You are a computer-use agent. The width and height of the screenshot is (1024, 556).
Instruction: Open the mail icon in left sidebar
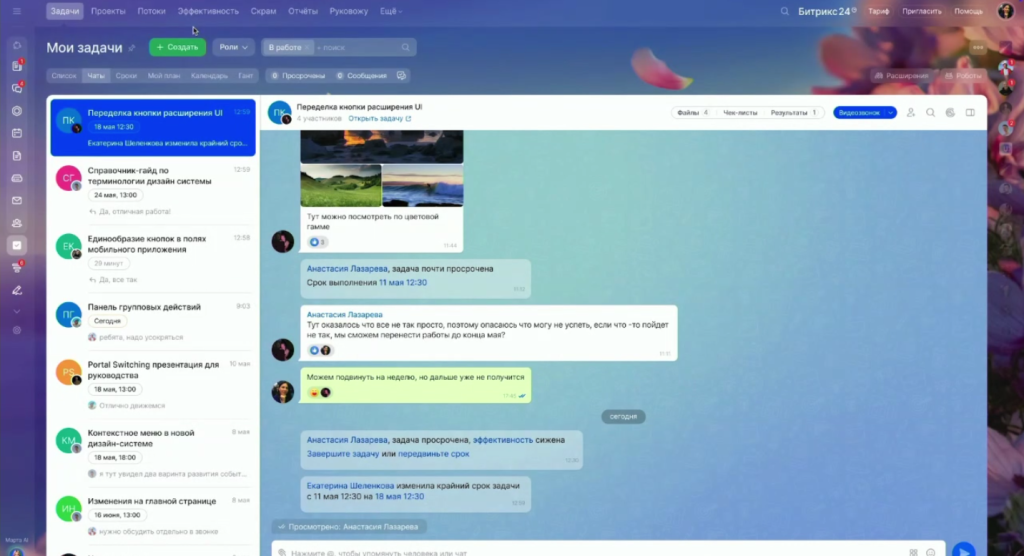[x=17, y=200]
